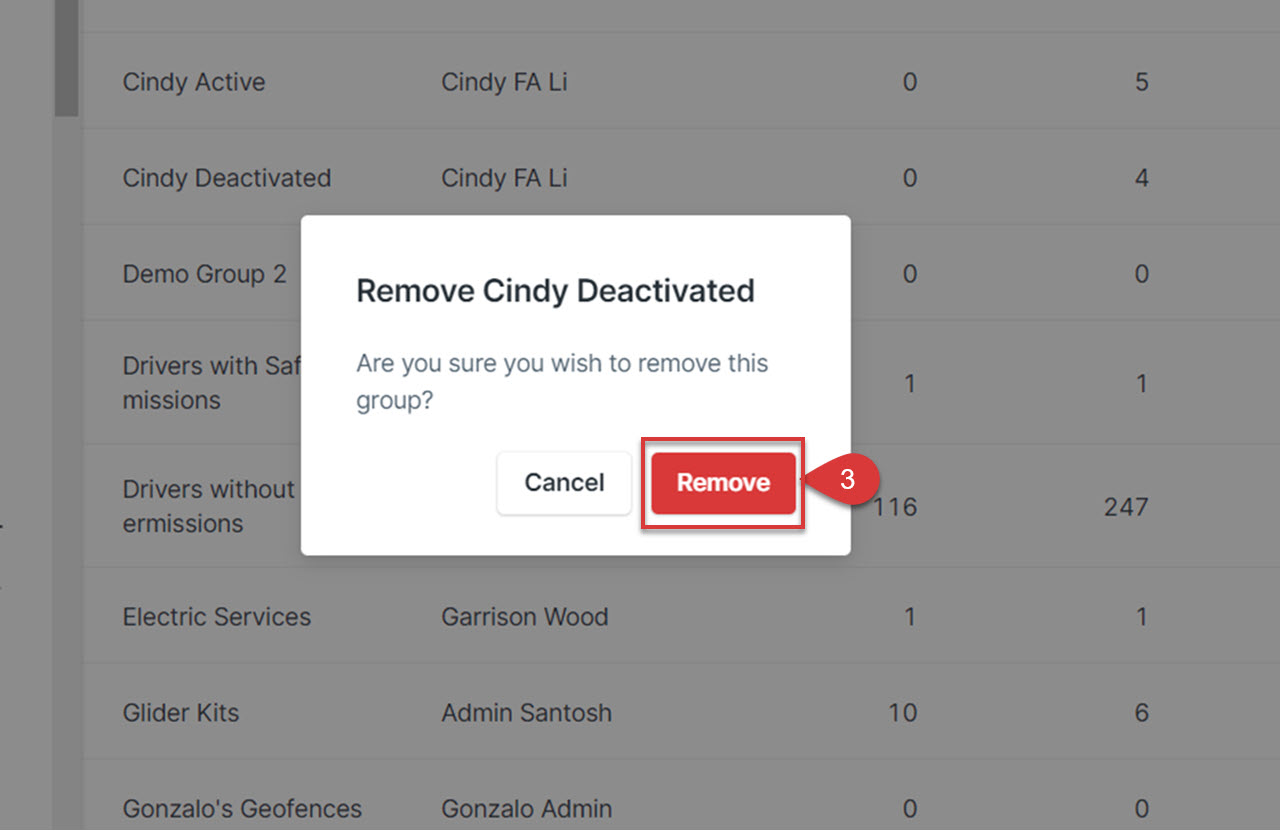Click the value 116 in the table

[895, 507]
